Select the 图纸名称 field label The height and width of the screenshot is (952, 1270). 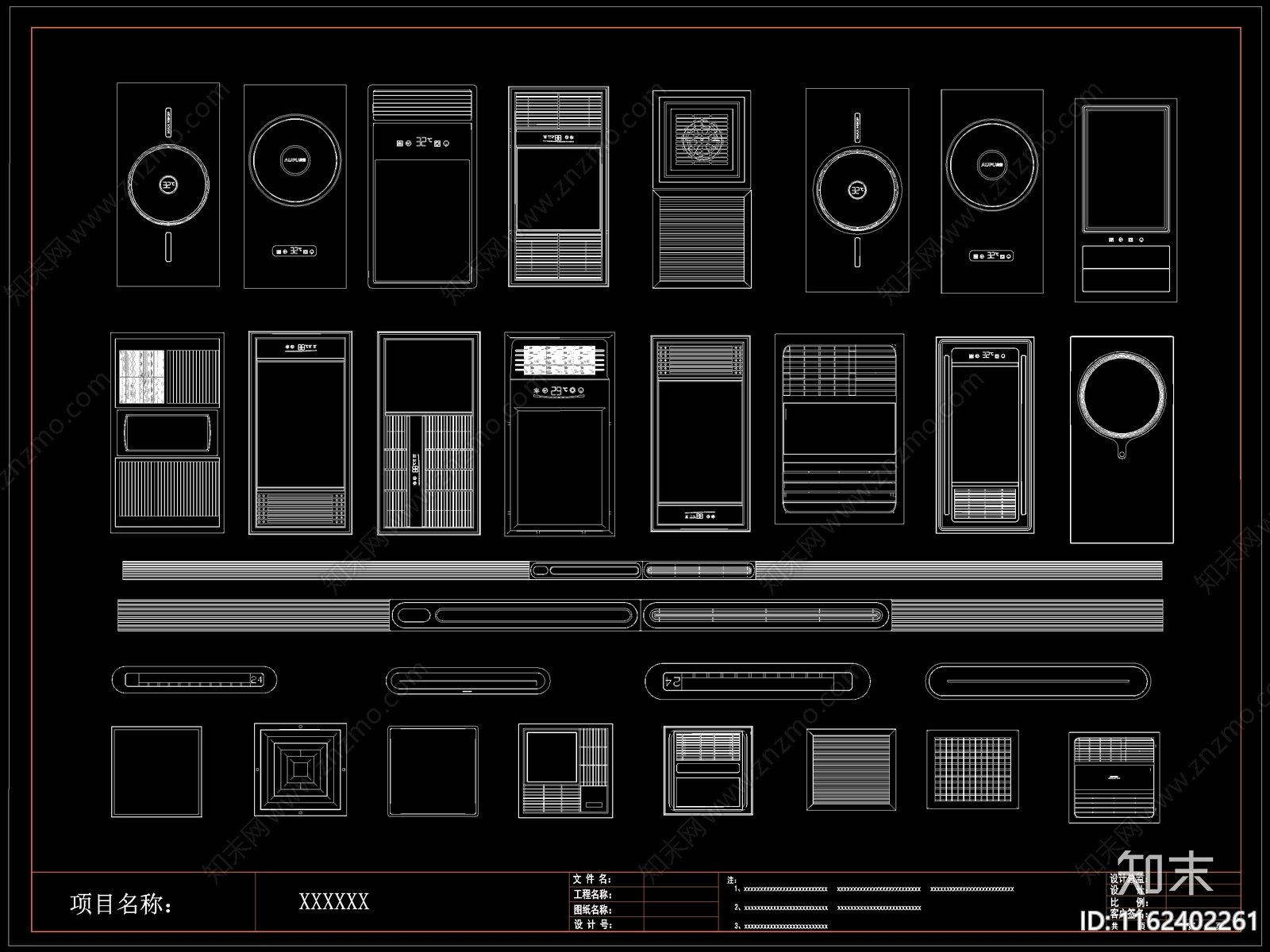coord(592,909)
